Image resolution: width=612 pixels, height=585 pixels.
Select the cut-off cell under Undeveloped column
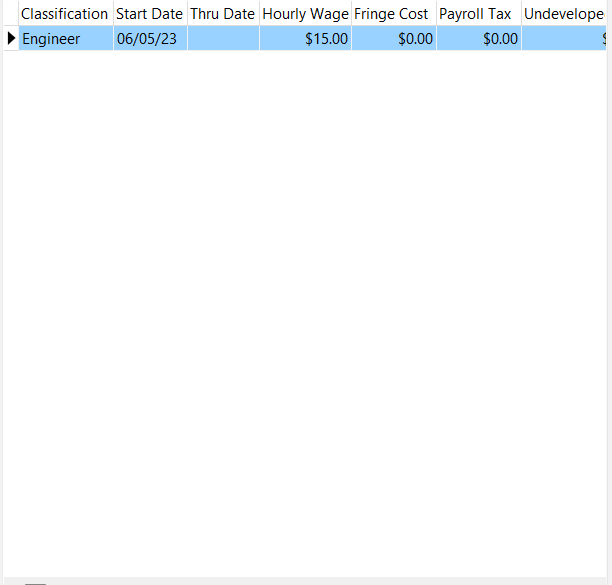[x=564, y=39]
